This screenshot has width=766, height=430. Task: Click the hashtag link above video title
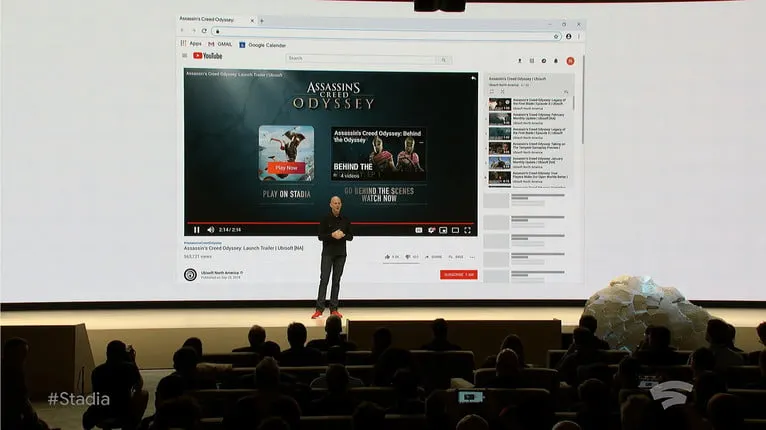click(x=203, y=243)
